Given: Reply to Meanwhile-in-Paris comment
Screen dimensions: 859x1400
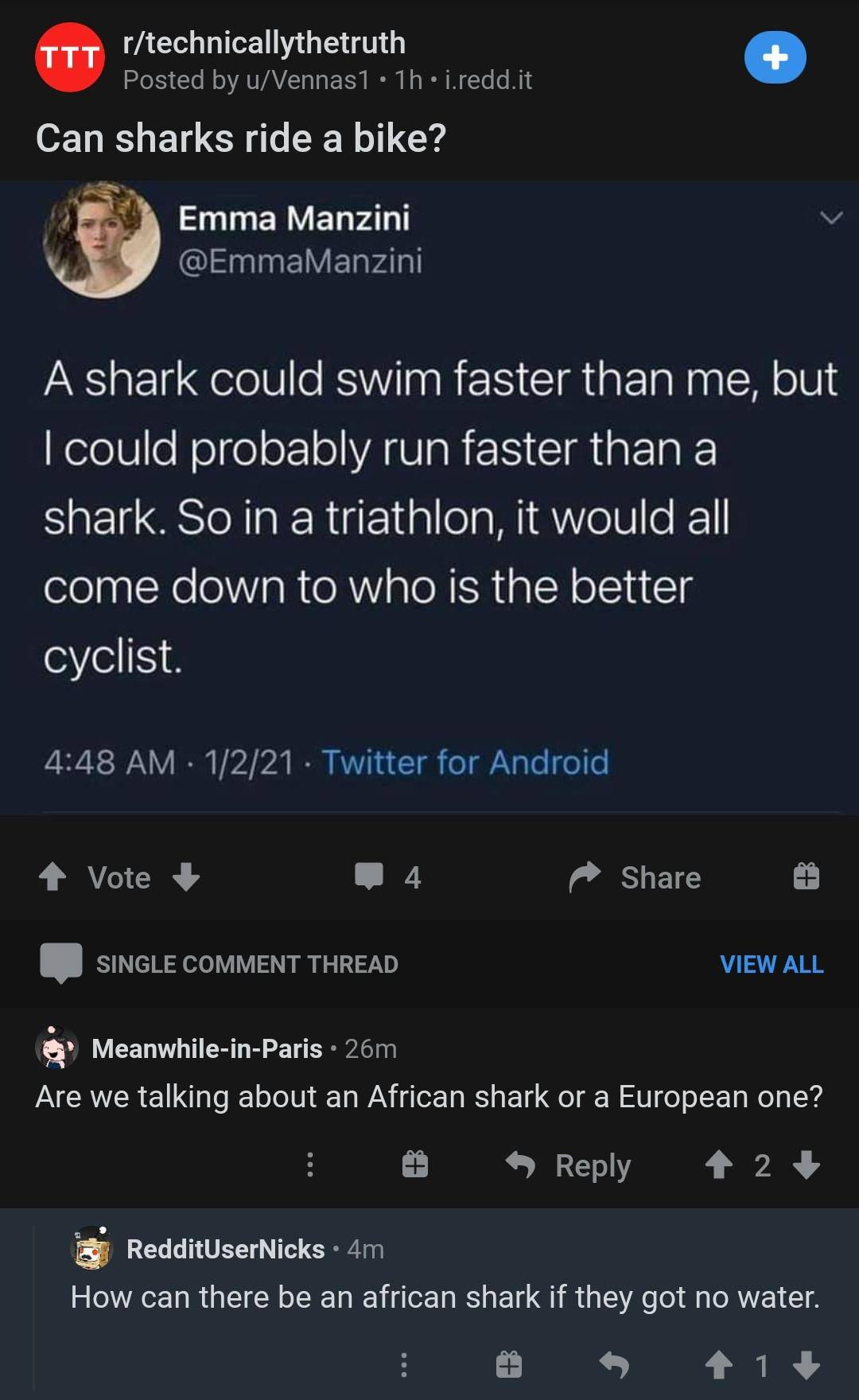Looking at the screenshot, I should 569,1165.
